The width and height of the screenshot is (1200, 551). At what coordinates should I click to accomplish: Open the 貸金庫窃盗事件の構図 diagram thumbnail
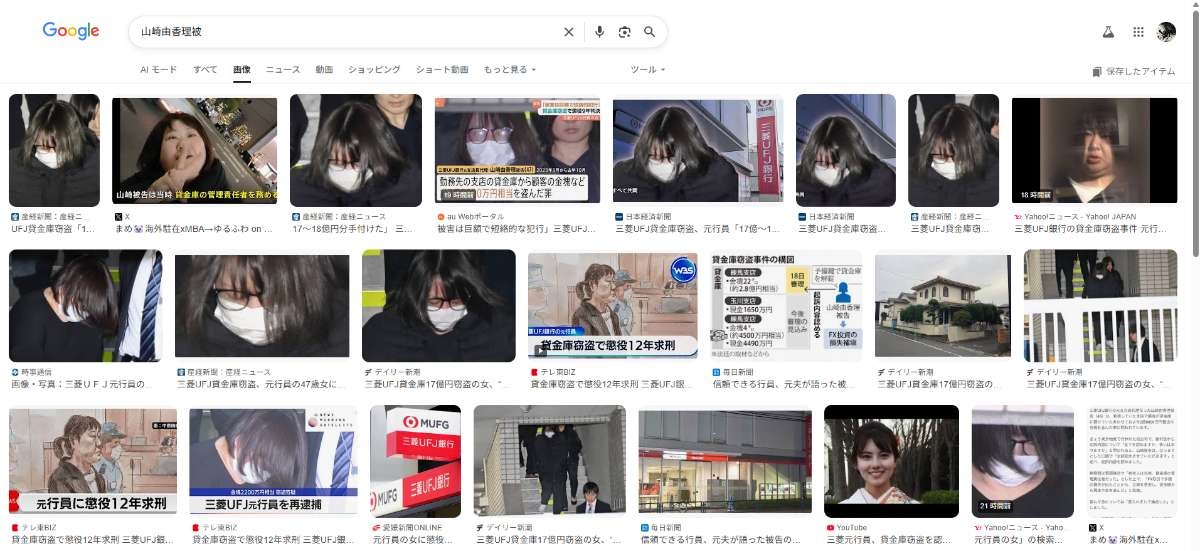pos(787,305)
